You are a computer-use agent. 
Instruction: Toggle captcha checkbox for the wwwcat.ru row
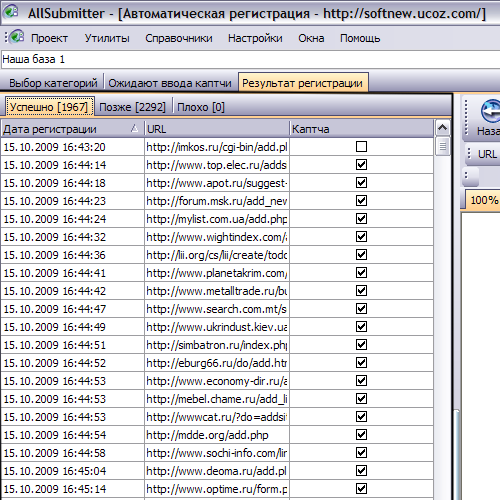pos(361,417)
